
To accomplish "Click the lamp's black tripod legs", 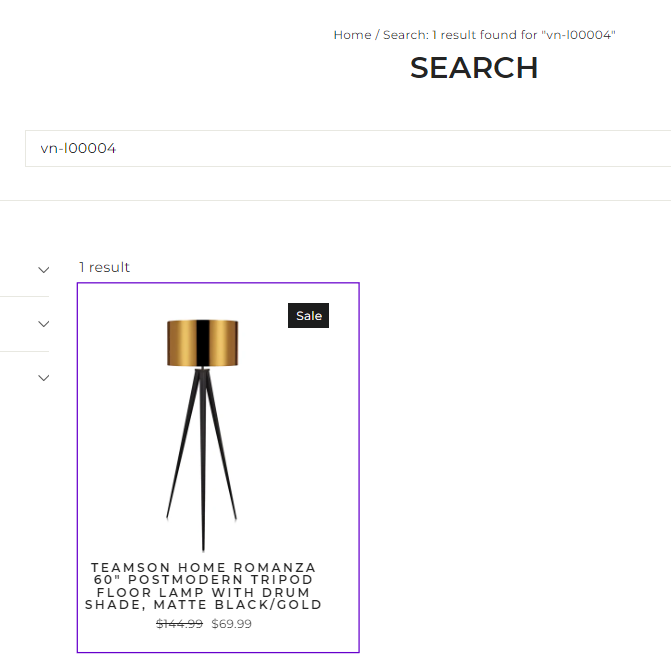I will [x=202, y=458].
